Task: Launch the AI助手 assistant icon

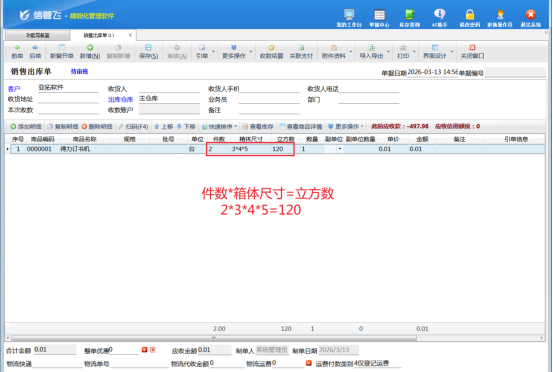Action: (439, 18)
